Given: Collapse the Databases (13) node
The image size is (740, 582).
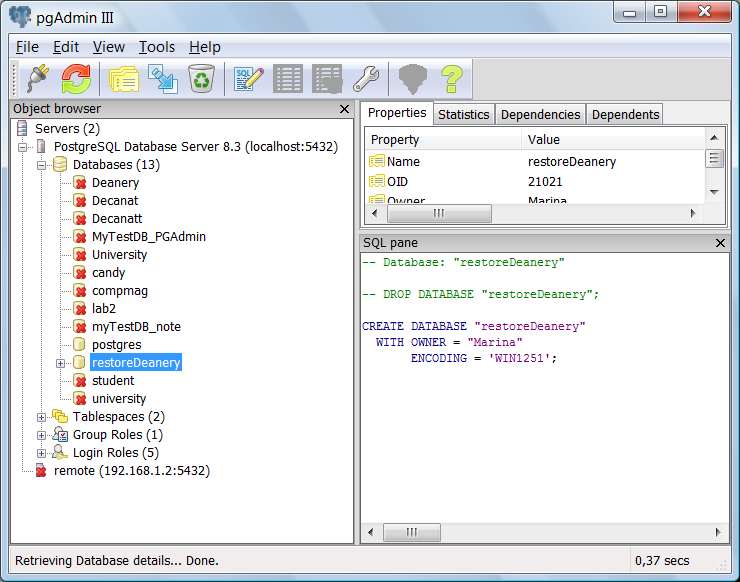Looking at the screenshot, I should pyautogui.click(x=41, y=165).
